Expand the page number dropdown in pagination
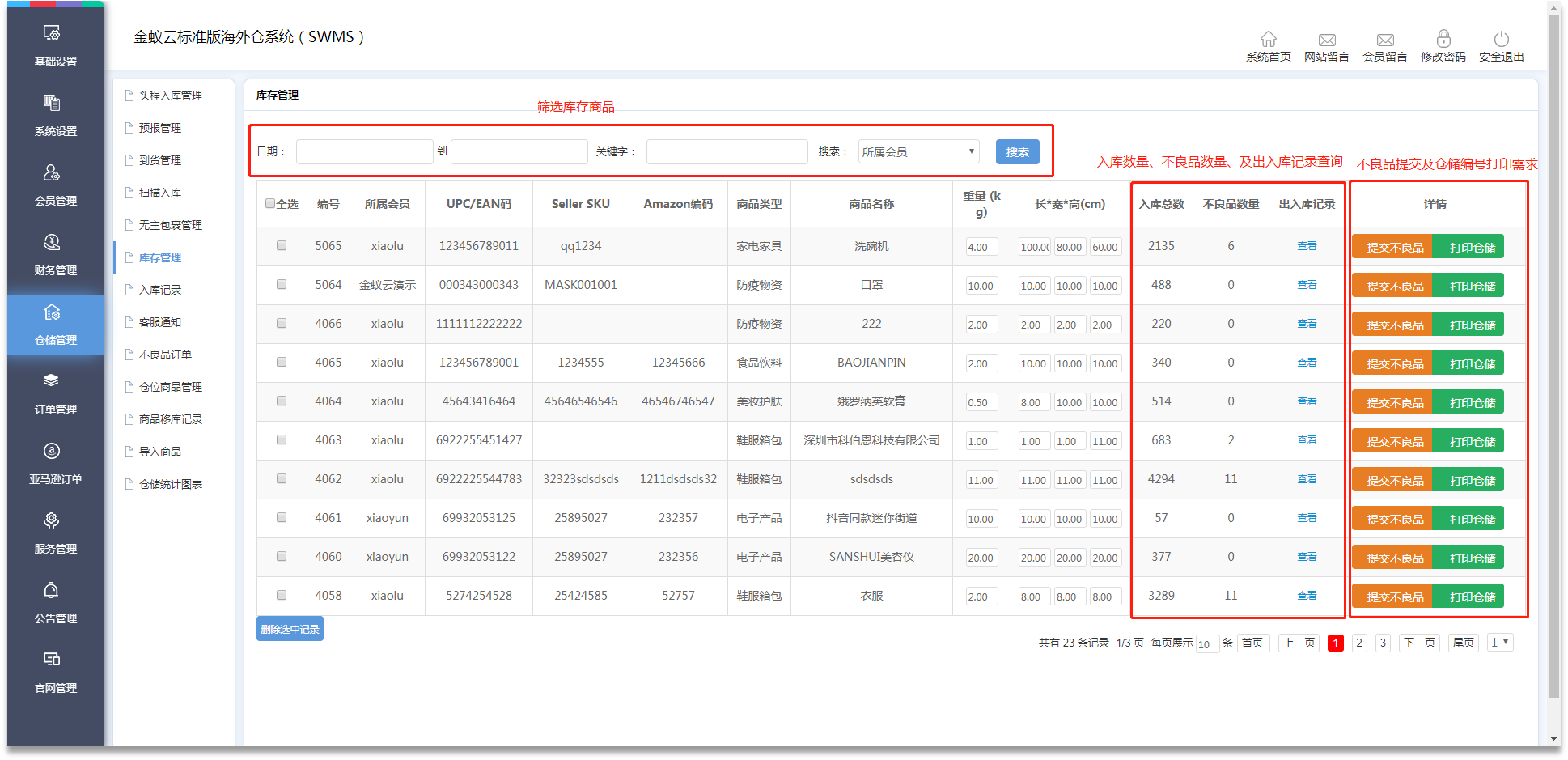This screenshot has width=1568, height=760. (1500, 643)
